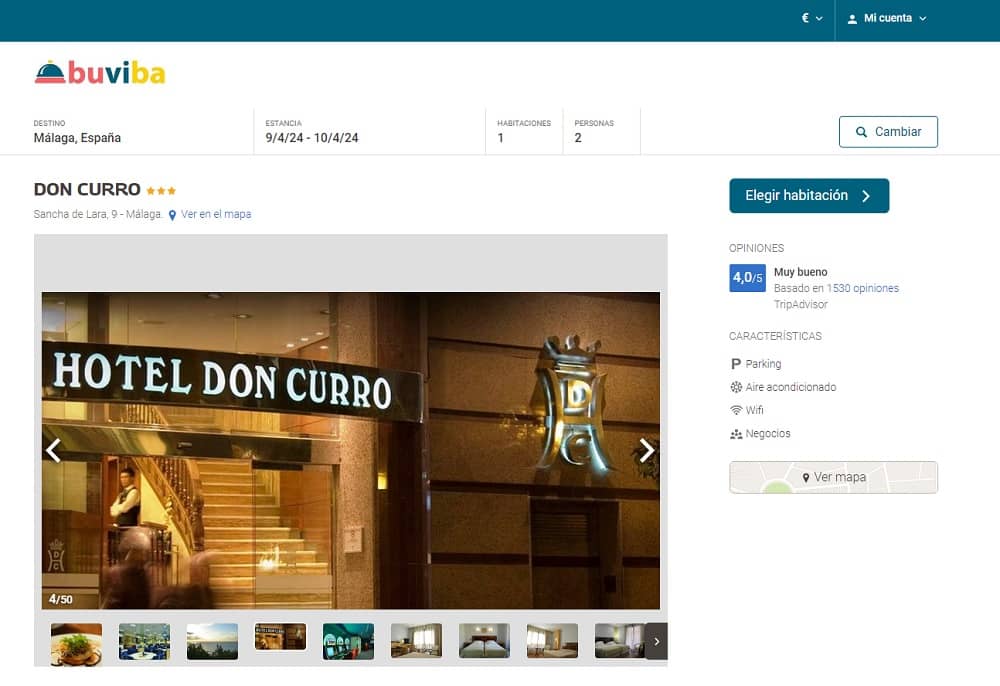Click the three-star hotel rating
The width and height of the screenshot is (1000, 686).
161,191
